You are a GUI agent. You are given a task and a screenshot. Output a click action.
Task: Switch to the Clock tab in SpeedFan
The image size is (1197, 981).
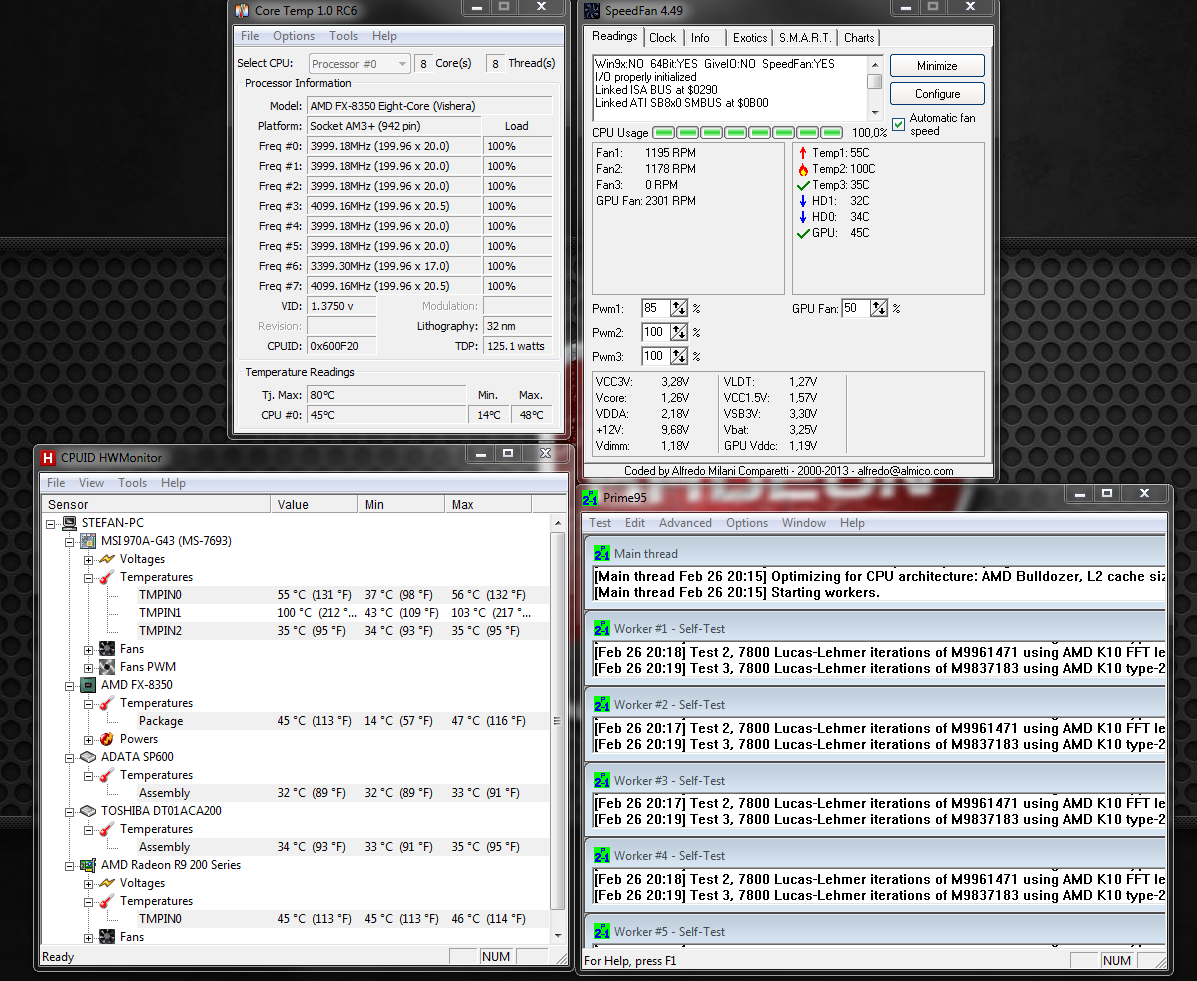[663, 37]
